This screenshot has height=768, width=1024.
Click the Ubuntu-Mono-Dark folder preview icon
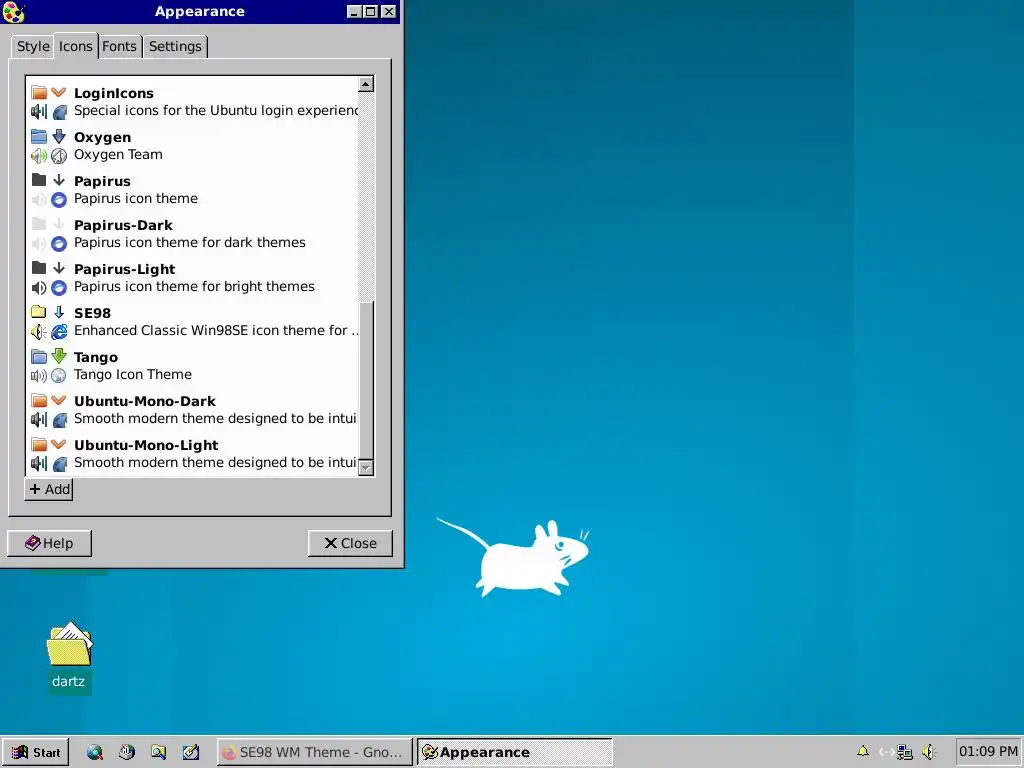[x=39, y=400]
